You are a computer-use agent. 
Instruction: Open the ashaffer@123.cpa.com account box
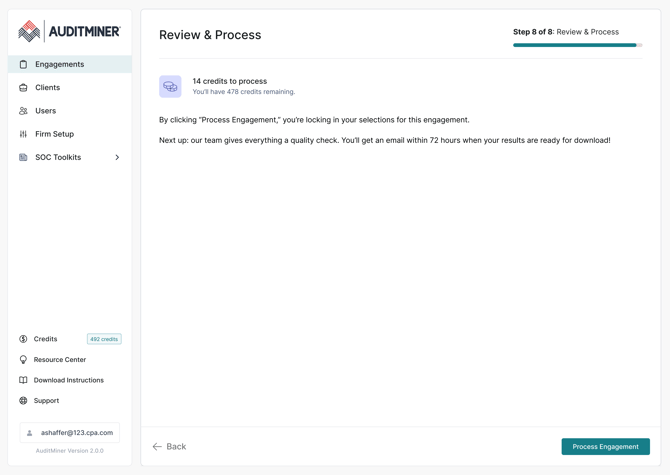click(x=70, y=433)
